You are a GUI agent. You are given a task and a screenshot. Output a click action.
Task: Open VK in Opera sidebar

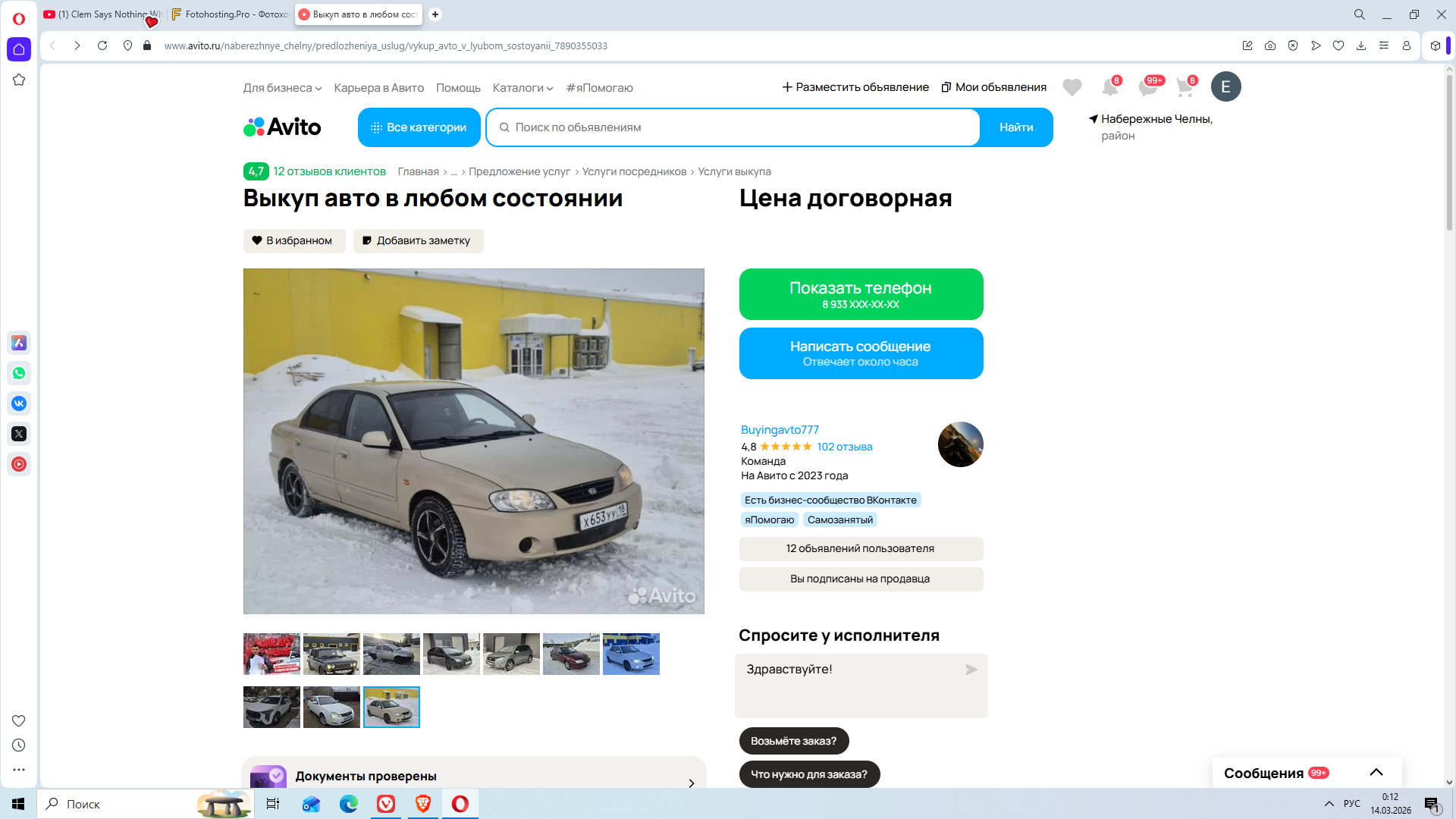coord(19,403)
